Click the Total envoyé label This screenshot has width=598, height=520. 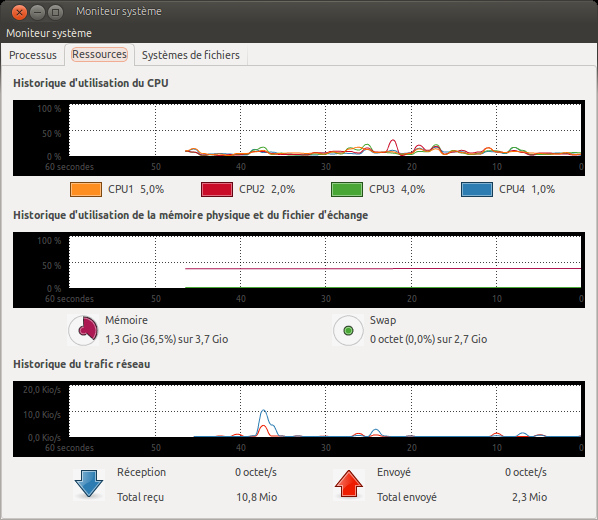click(x=407, y=497)
